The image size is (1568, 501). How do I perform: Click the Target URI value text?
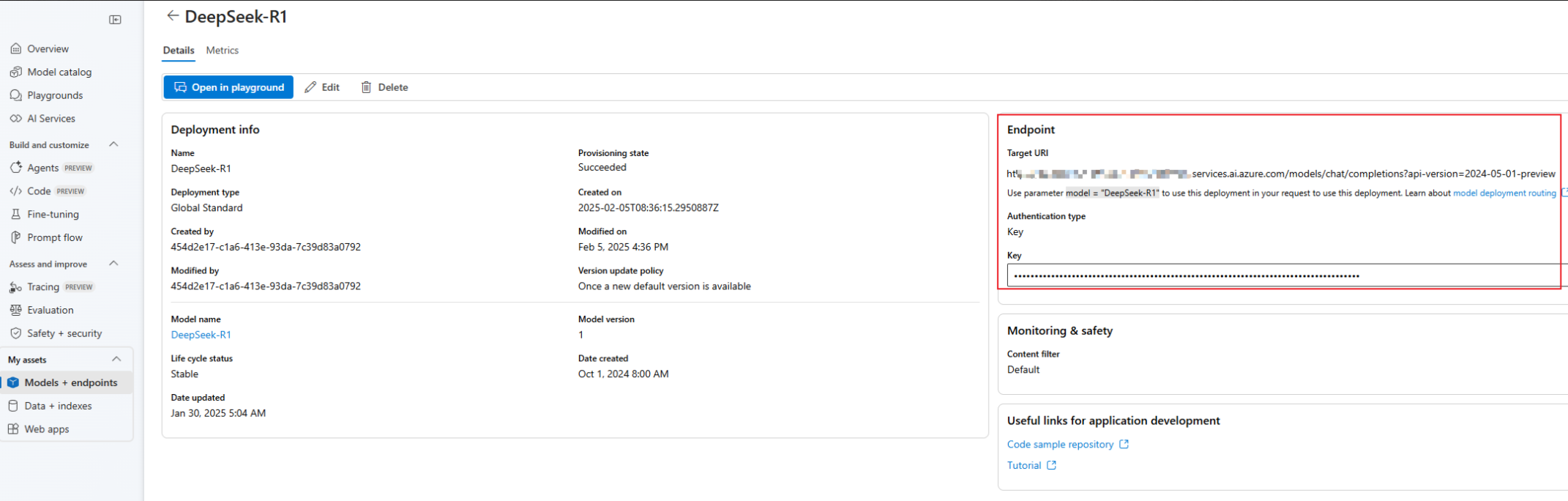click(x=1281, y=174)
